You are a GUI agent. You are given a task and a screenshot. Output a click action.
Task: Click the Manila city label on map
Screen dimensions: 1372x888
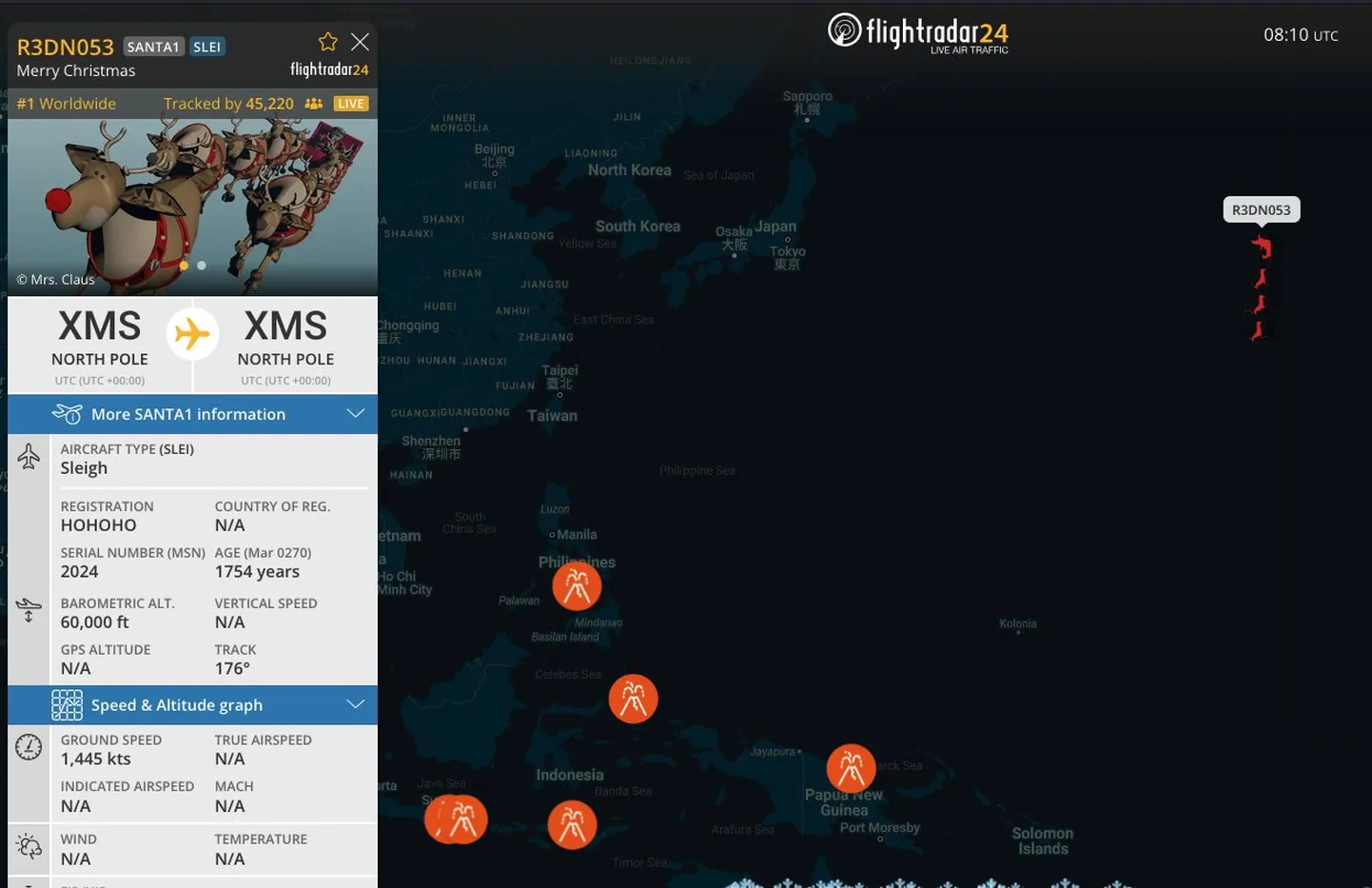(577, 534)
